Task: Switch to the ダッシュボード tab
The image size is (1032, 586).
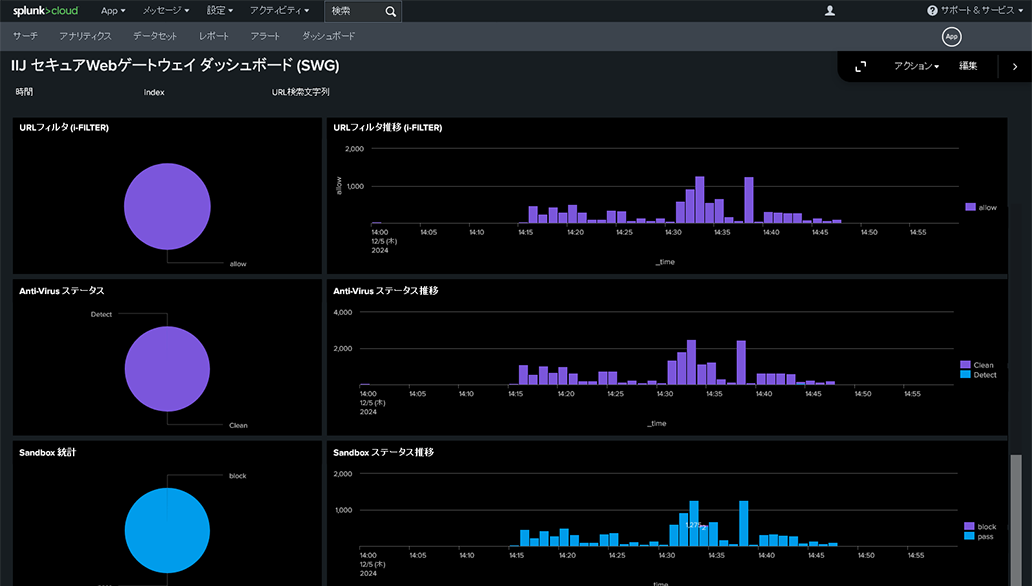Action: tap(328, 36)
